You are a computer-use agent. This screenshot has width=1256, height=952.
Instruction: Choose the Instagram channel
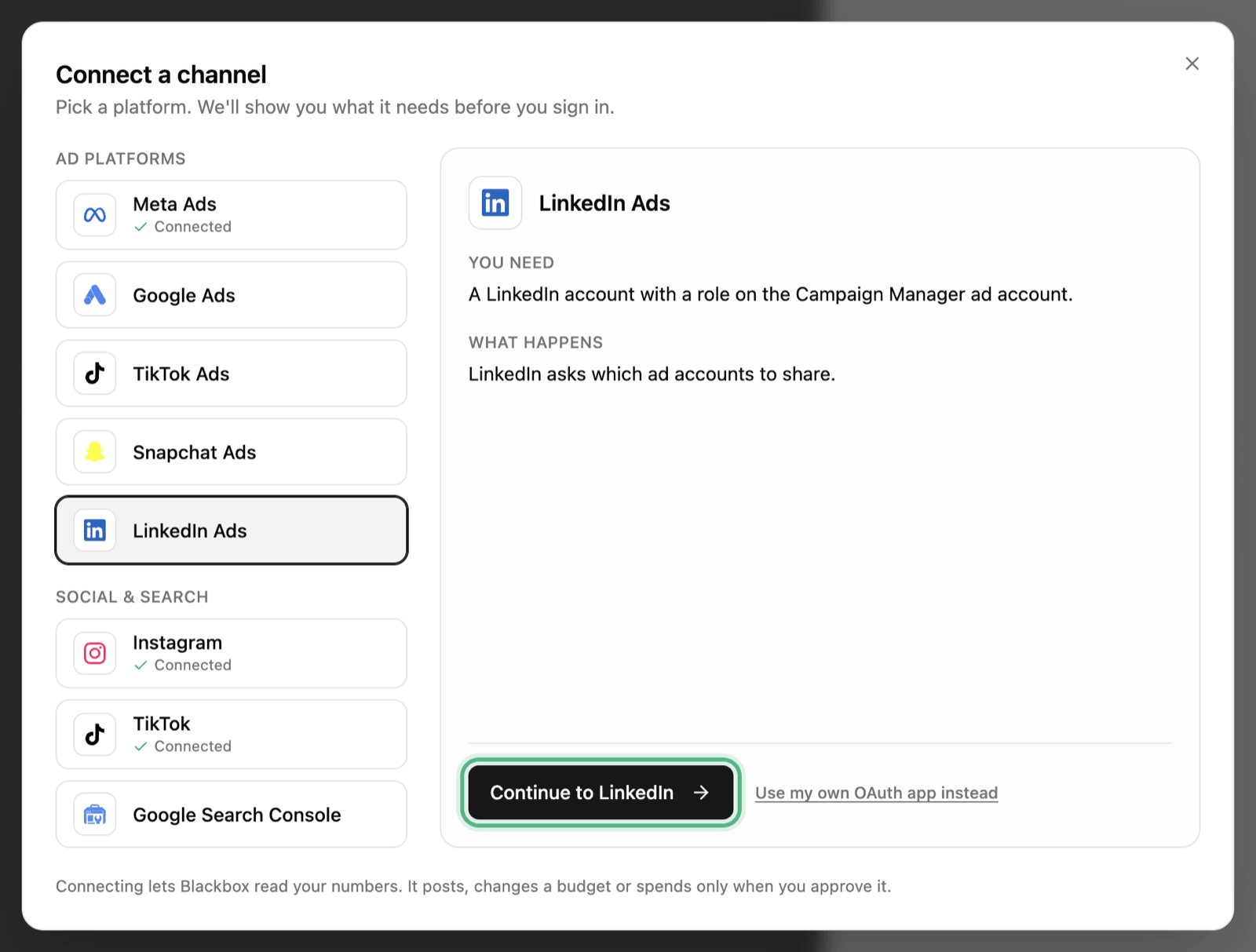232,653
